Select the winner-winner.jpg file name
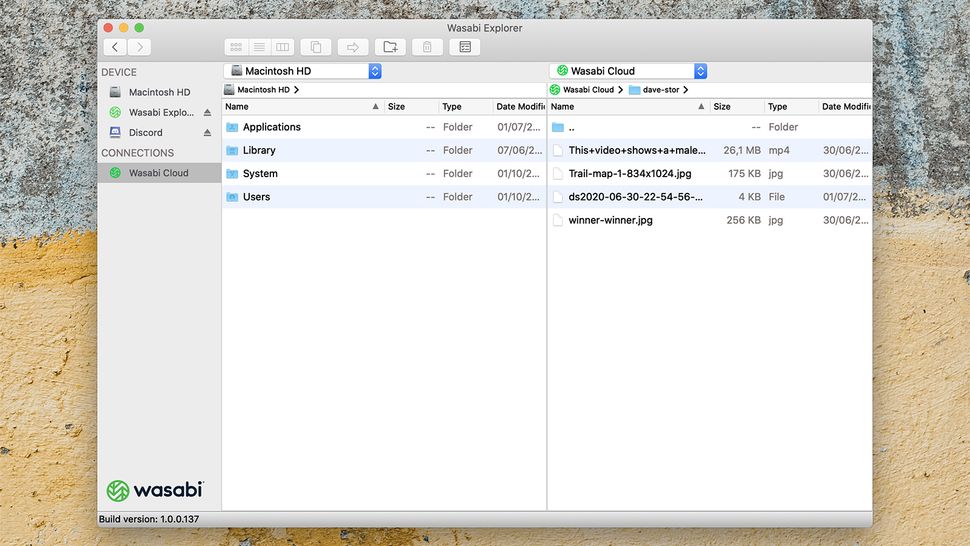Image resolution: width=970 pixels, height=546 pixels. [610, 220]
